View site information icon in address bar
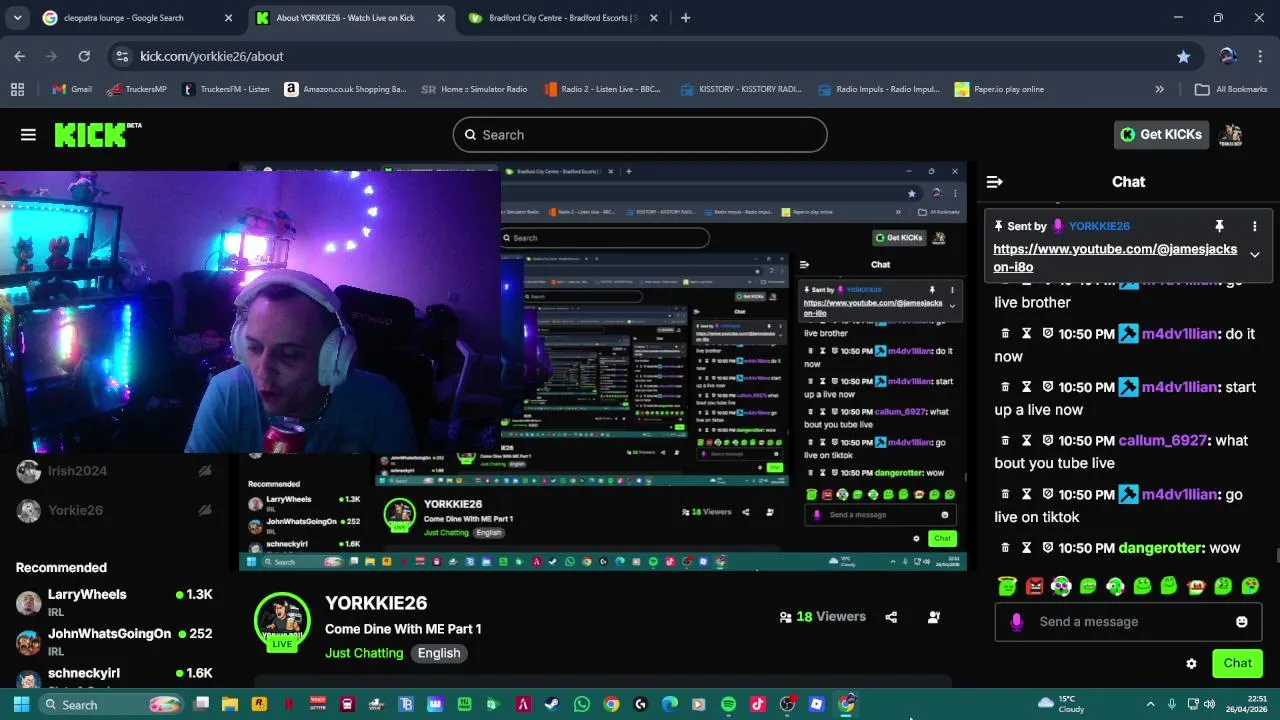This screenshot has height=720, width=1280. click(121, 57)
